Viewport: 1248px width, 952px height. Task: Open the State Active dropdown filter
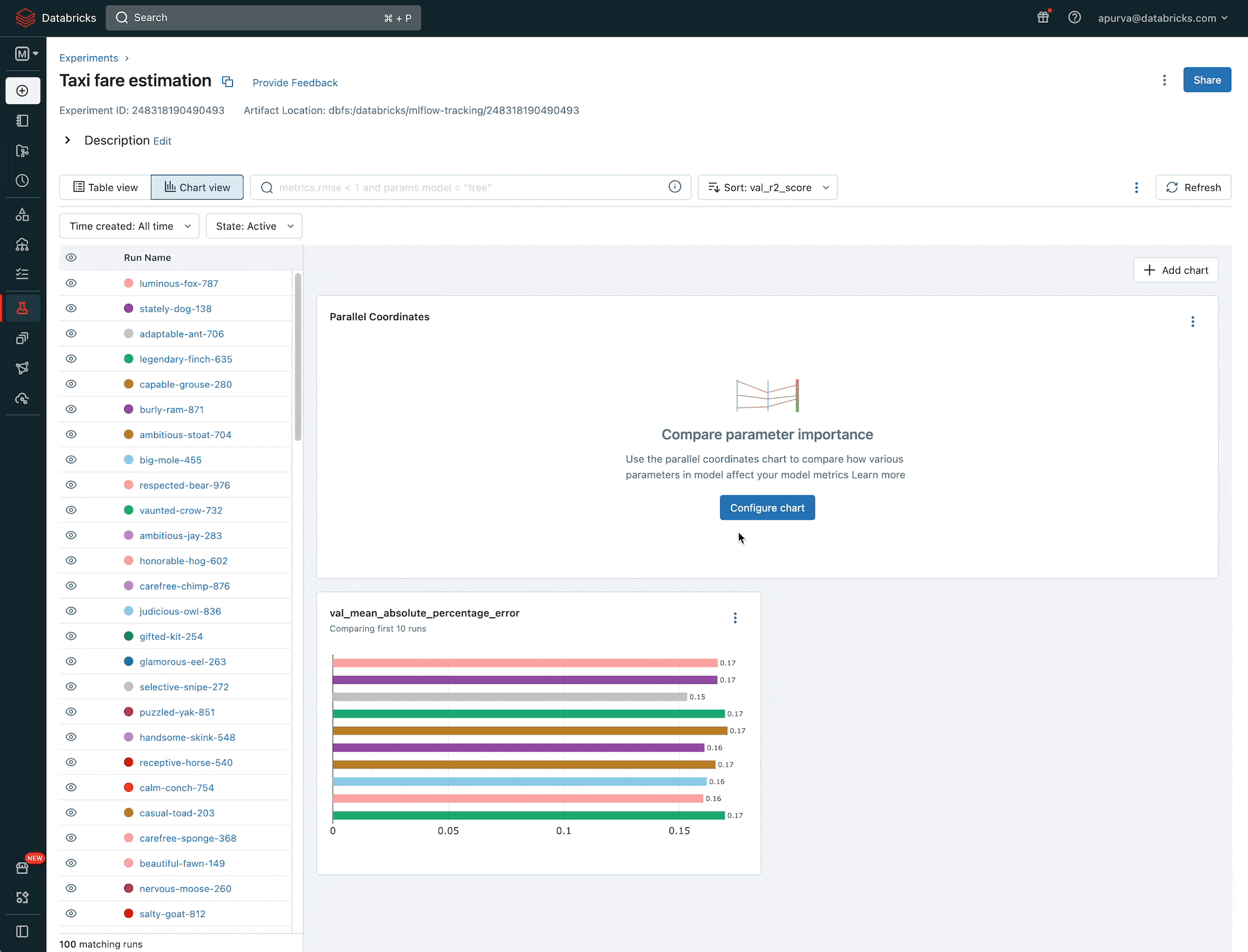pyautogui.click(x=253, y=225)
